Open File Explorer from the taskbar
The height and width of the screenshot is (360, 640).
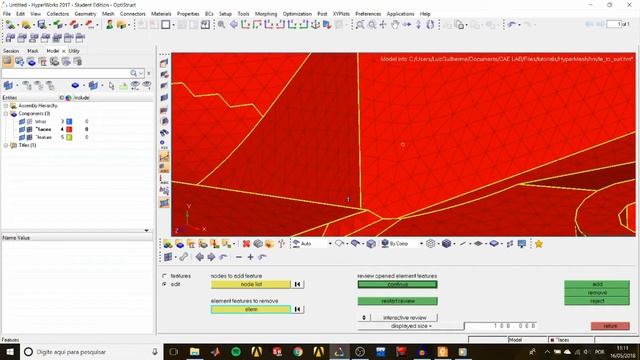point(195,351)
